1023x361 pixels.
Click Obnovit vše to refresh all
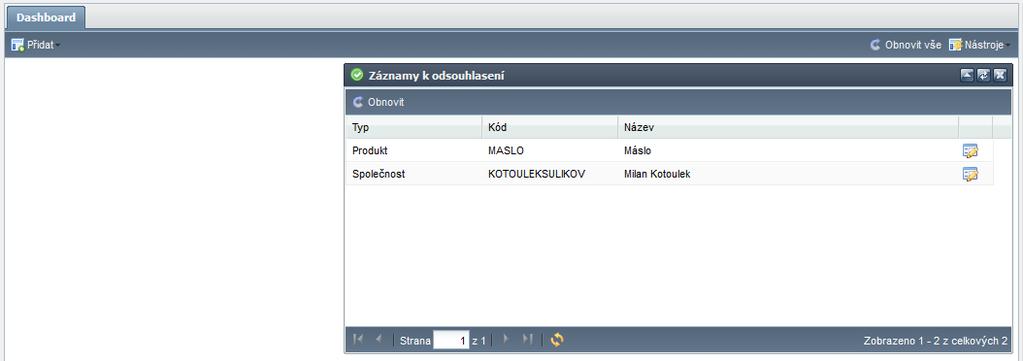[x=906, y=45]
